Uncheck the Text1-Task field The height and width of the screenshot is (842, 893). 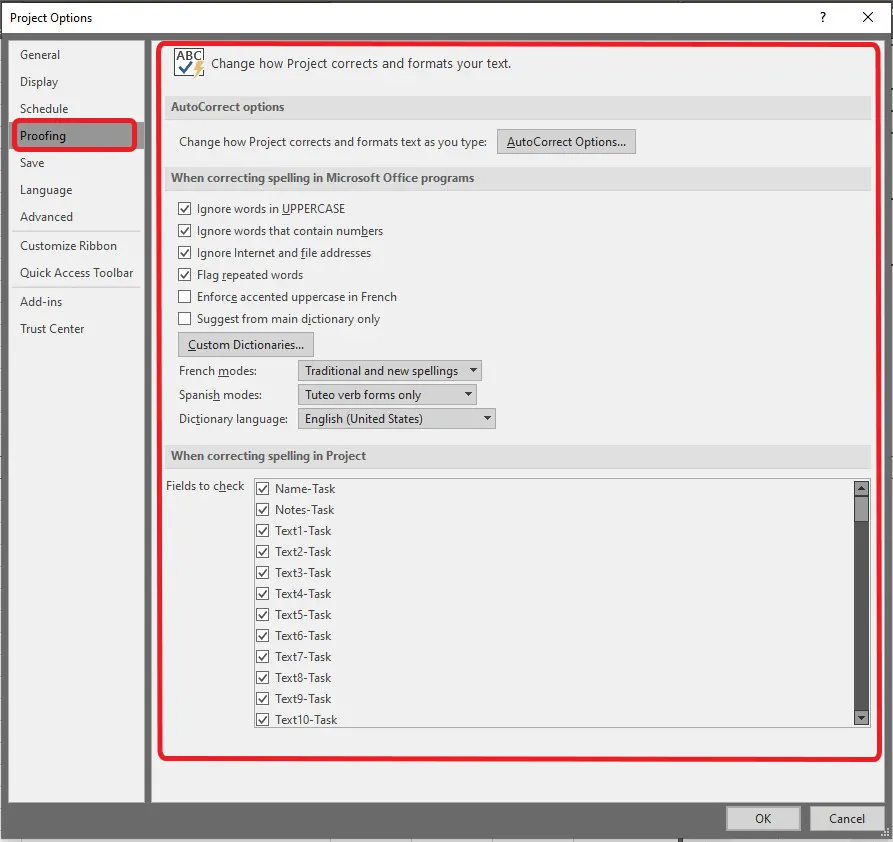click(x=263, y=531)
